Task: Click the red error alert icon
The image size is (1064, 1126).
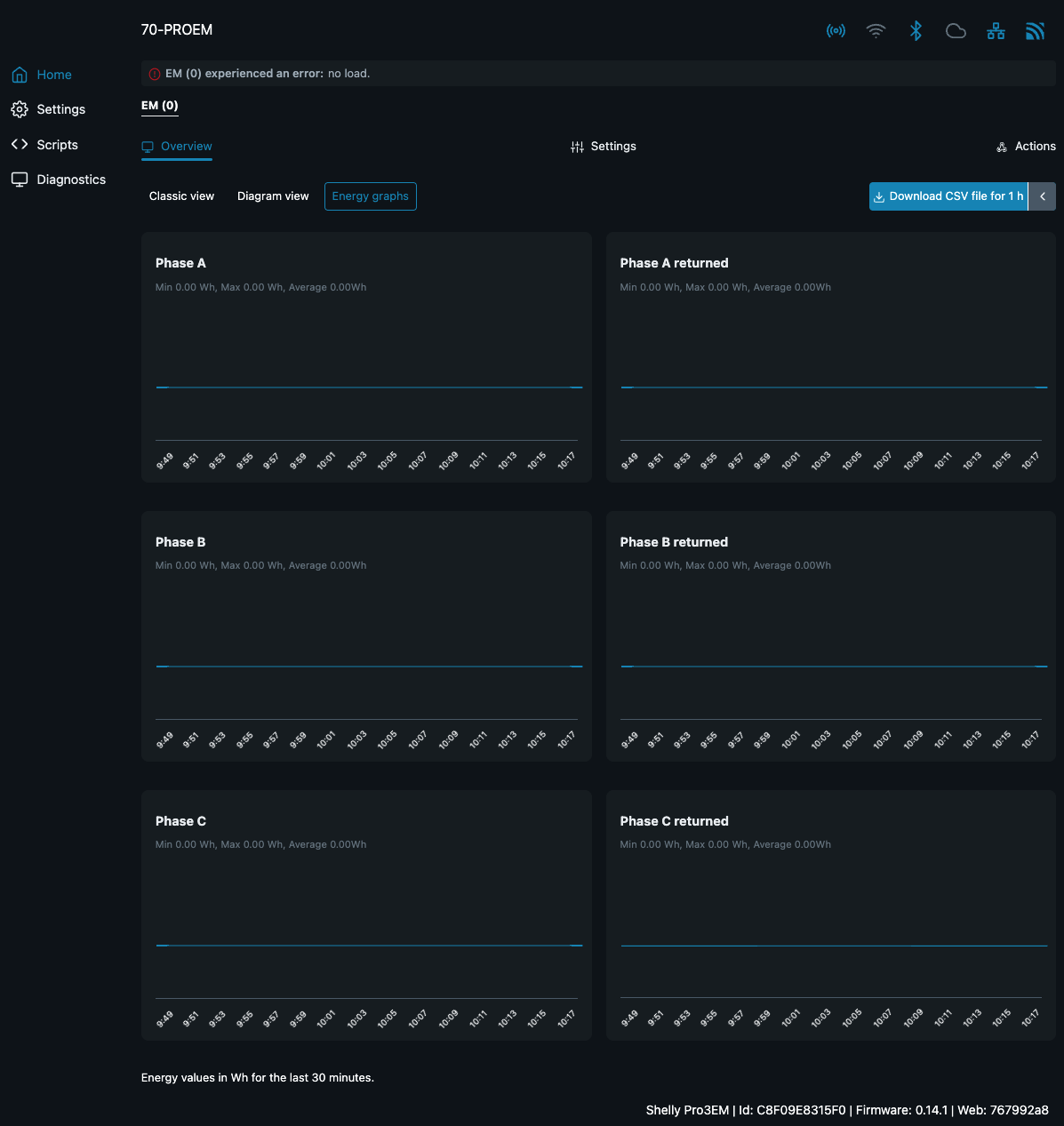Action: 155,74
